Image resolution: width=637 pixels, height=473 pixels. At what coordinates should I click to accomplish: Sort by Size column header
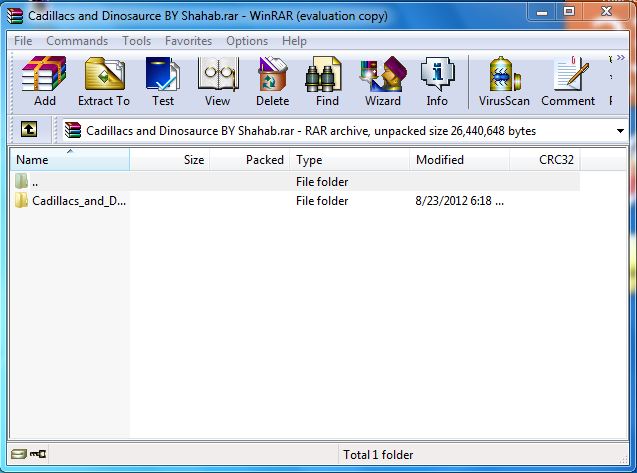tap(170, 160)
